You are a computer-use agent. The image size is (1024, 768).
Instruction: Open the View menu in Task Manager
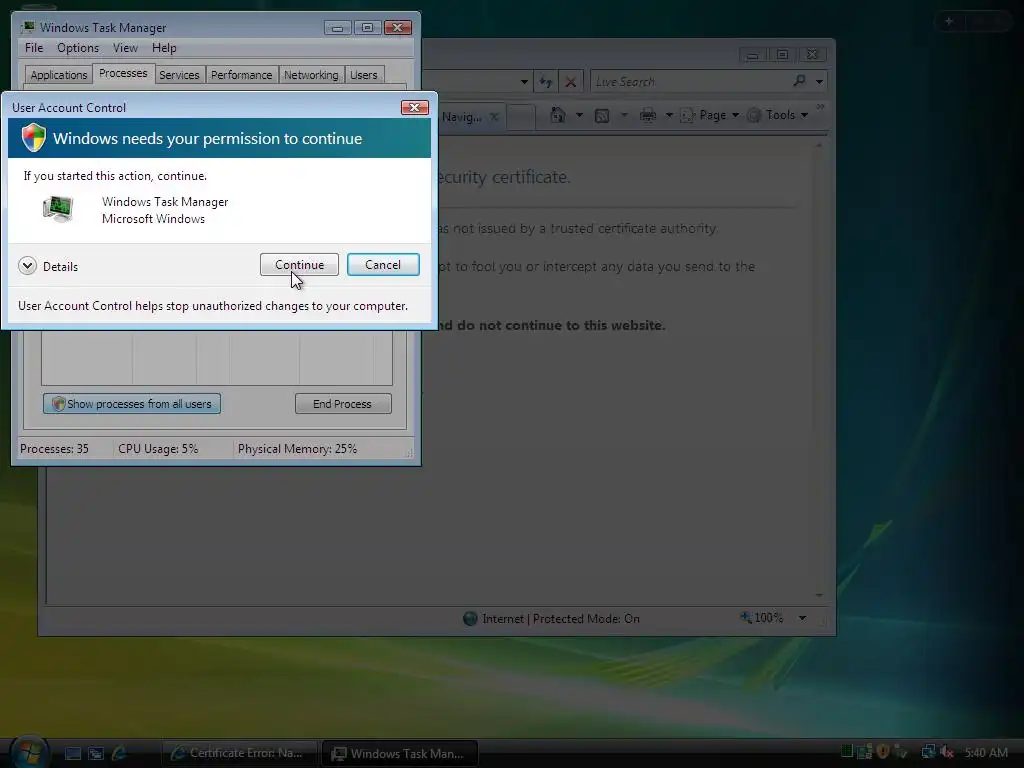(125, 48)
